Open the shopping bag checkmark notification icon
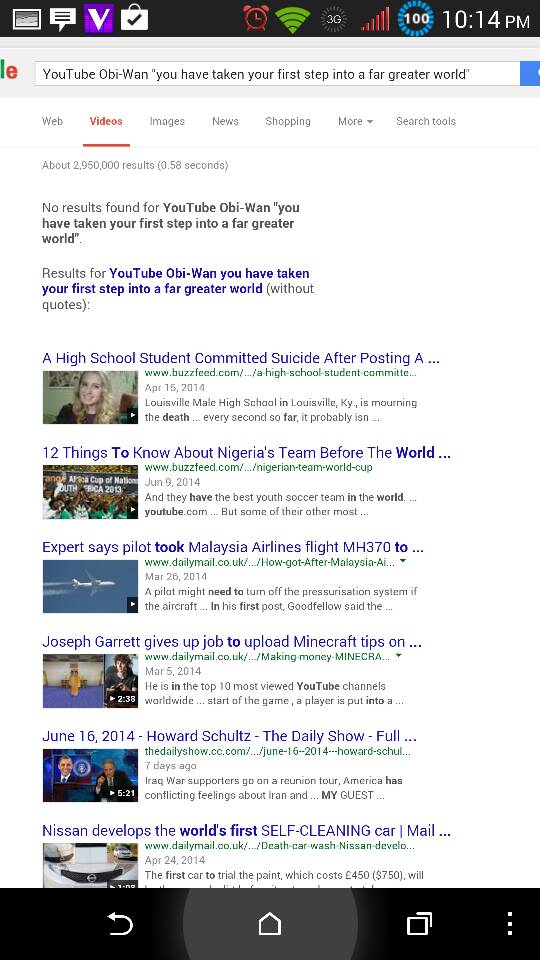 pos(134,18)
